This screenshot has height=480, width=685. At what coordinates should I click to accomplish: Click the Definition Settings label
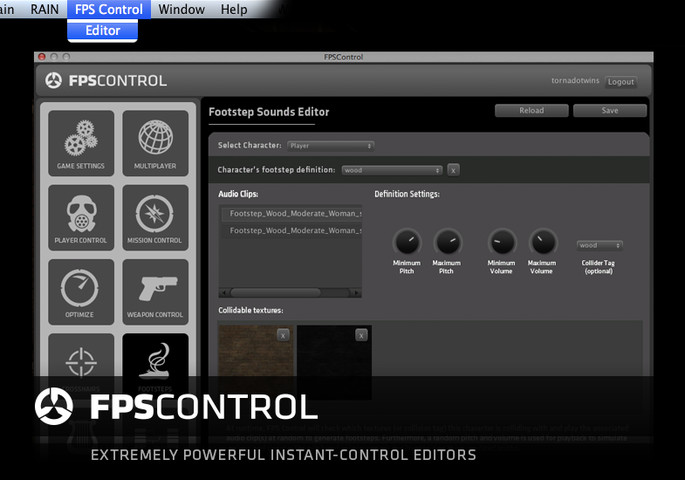407,194
